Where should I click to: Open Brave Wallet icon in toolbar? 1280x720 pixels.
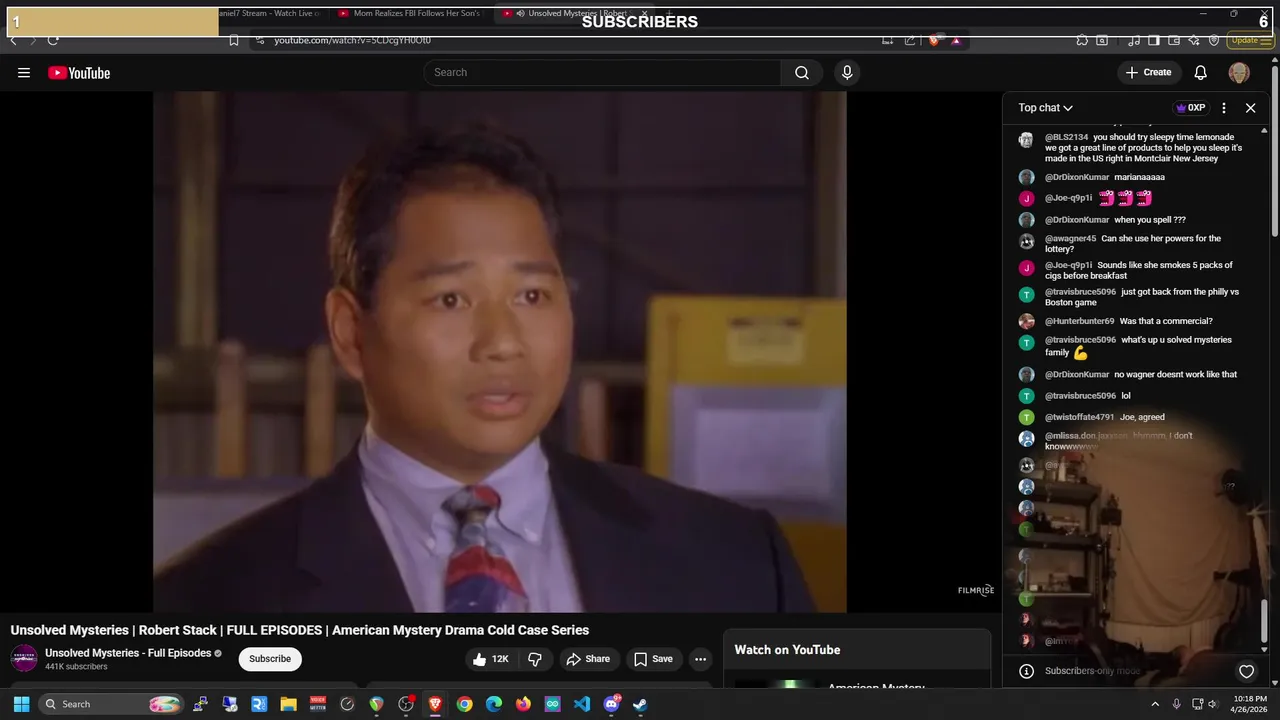tap(1174, 40)
